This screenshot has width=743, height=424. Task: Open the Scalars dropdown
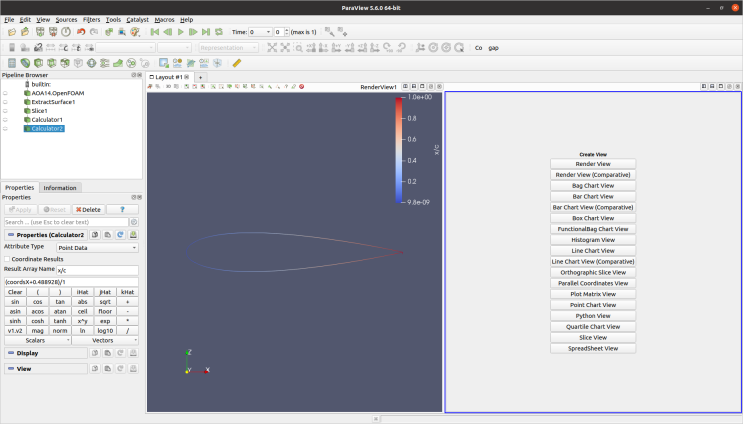click(37, 341)
